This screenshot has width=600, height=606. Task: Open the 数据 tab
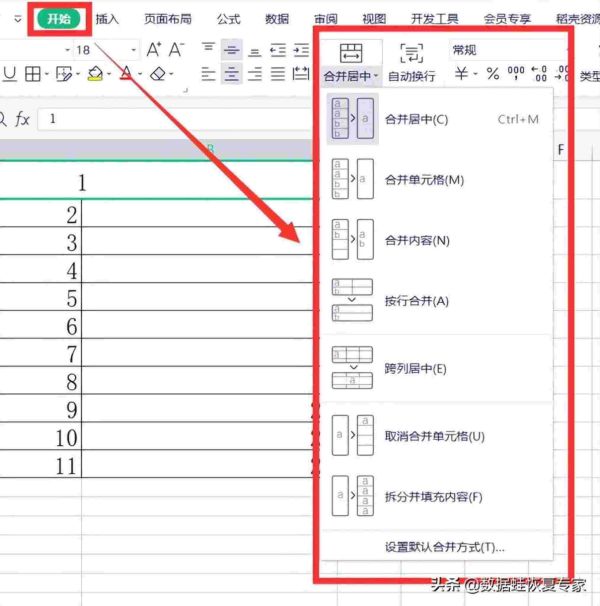click(277, 19)
